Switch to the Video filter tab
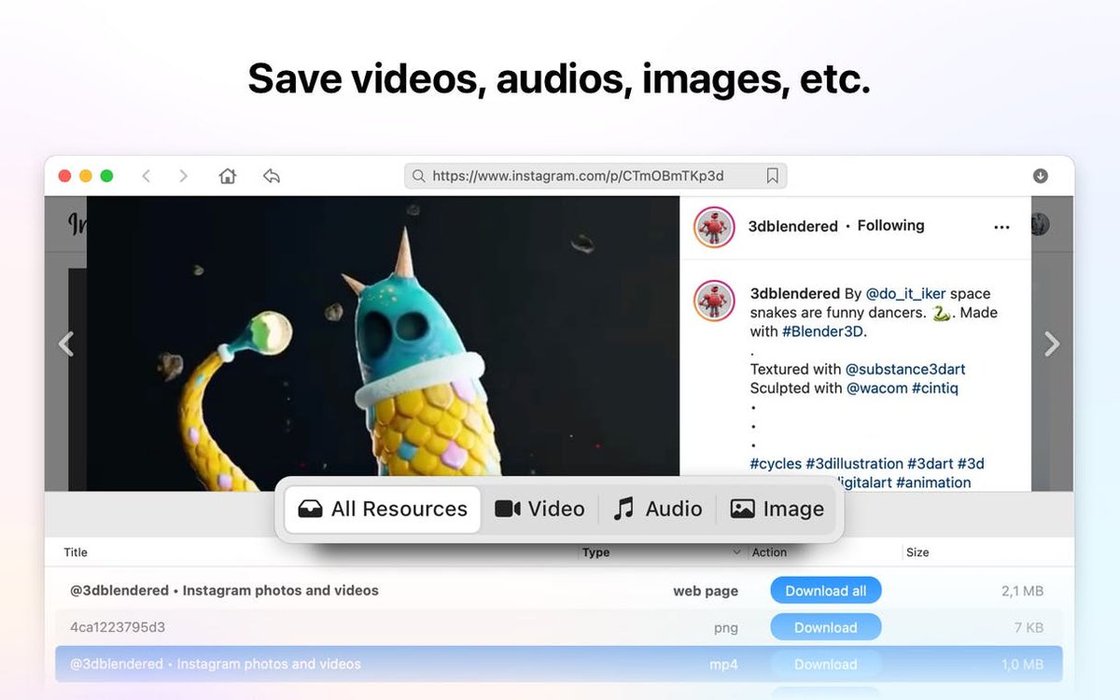The height and width of the screenshot is (700, 1120). click(x=540, y=509)
